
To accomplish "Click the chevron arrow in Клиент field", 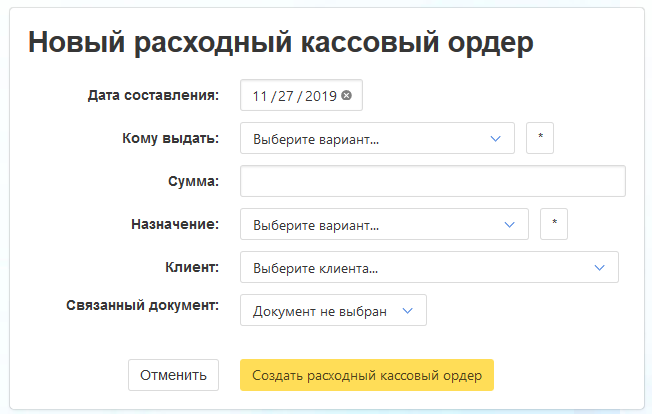I will point(600,267).
